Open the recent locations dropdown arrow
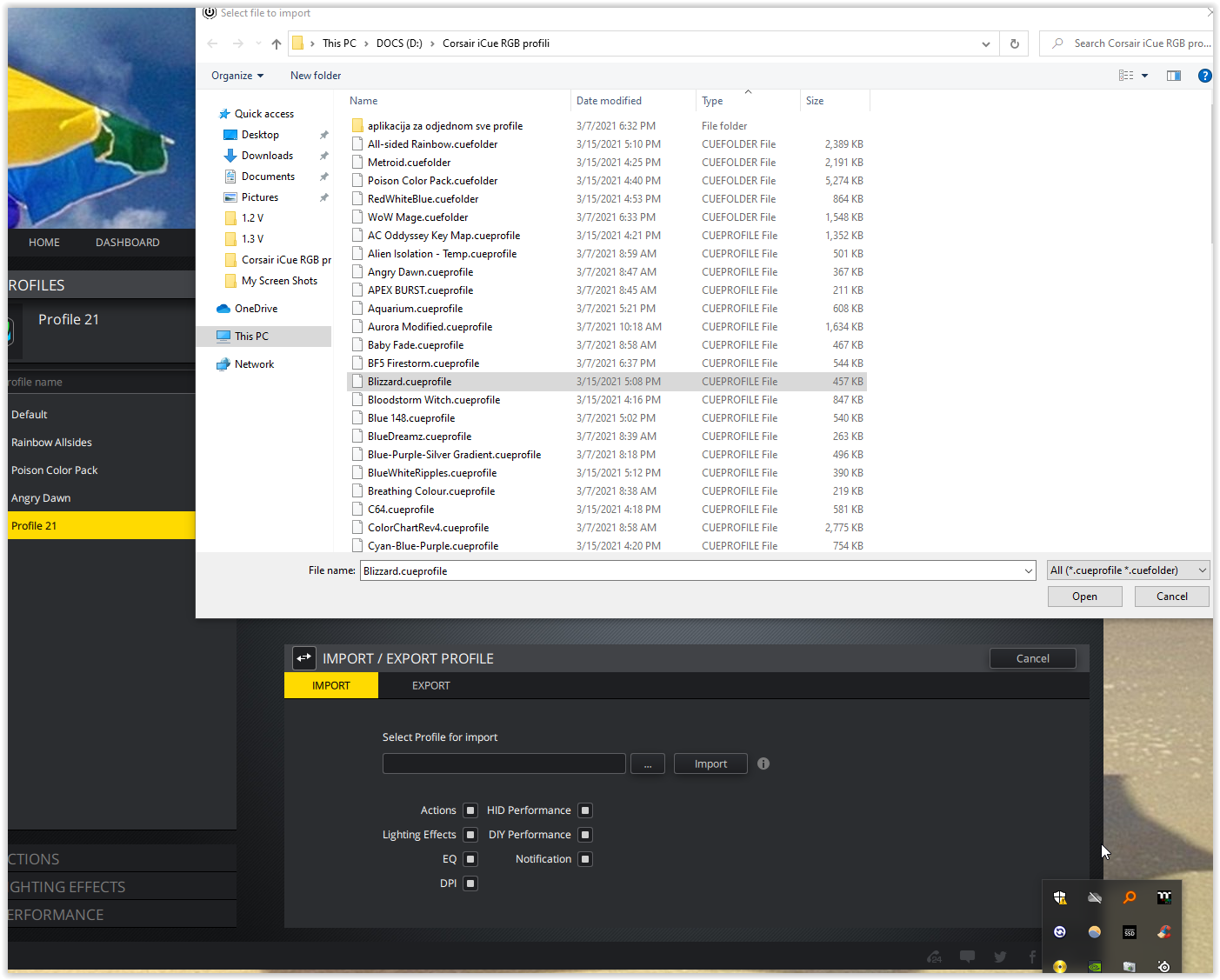The image size is (1220, 980). (258, 43)
